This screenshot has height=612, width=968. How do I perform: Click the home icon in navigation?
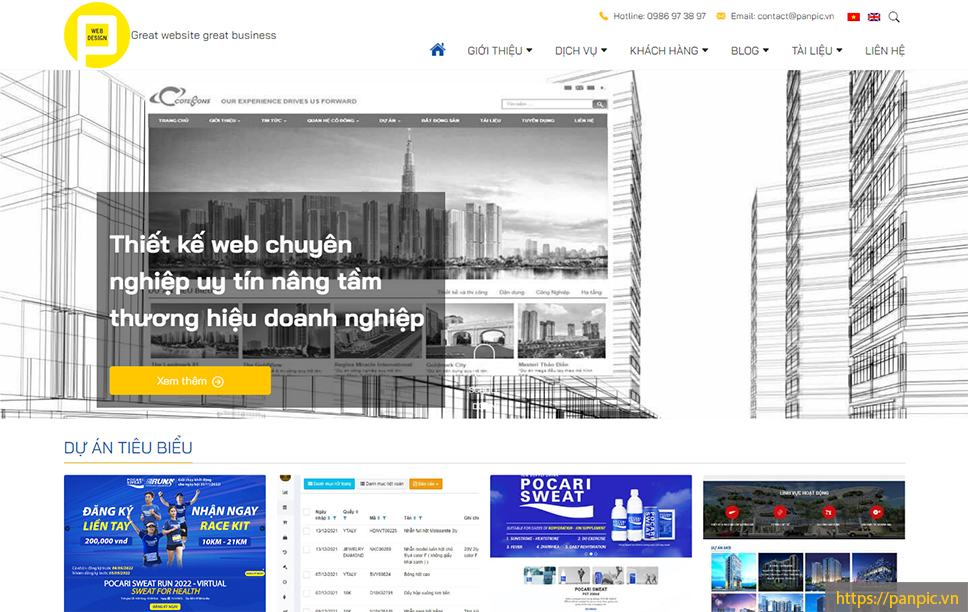point(437,50)
